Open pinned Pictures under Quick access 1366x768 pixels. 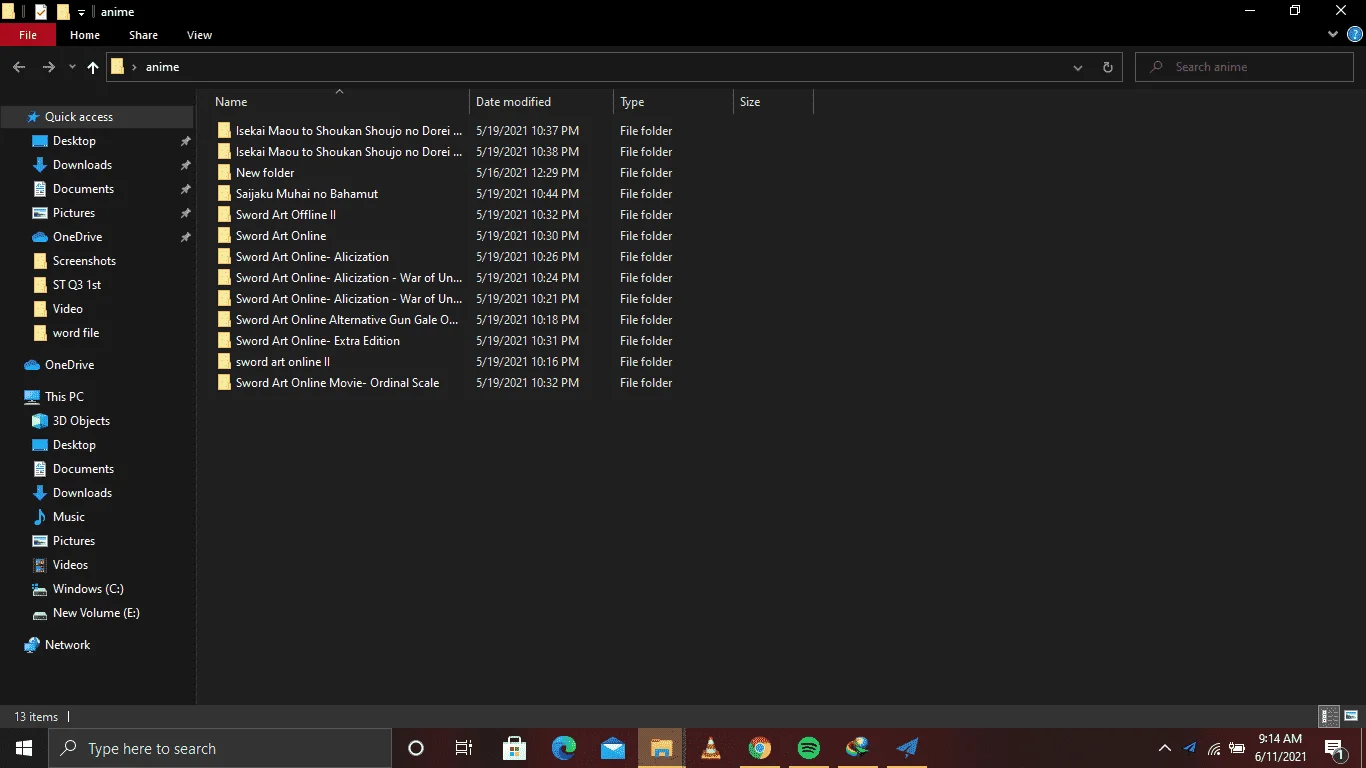point(74,213)
